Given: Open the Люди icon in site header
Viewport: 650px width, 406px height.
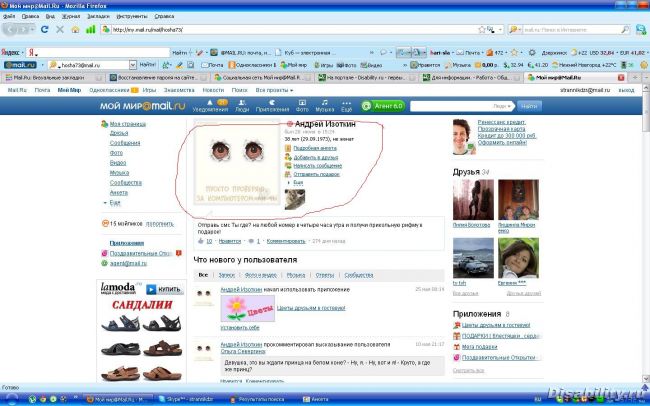Looking at the screenshot, I should tap(242, 106).
